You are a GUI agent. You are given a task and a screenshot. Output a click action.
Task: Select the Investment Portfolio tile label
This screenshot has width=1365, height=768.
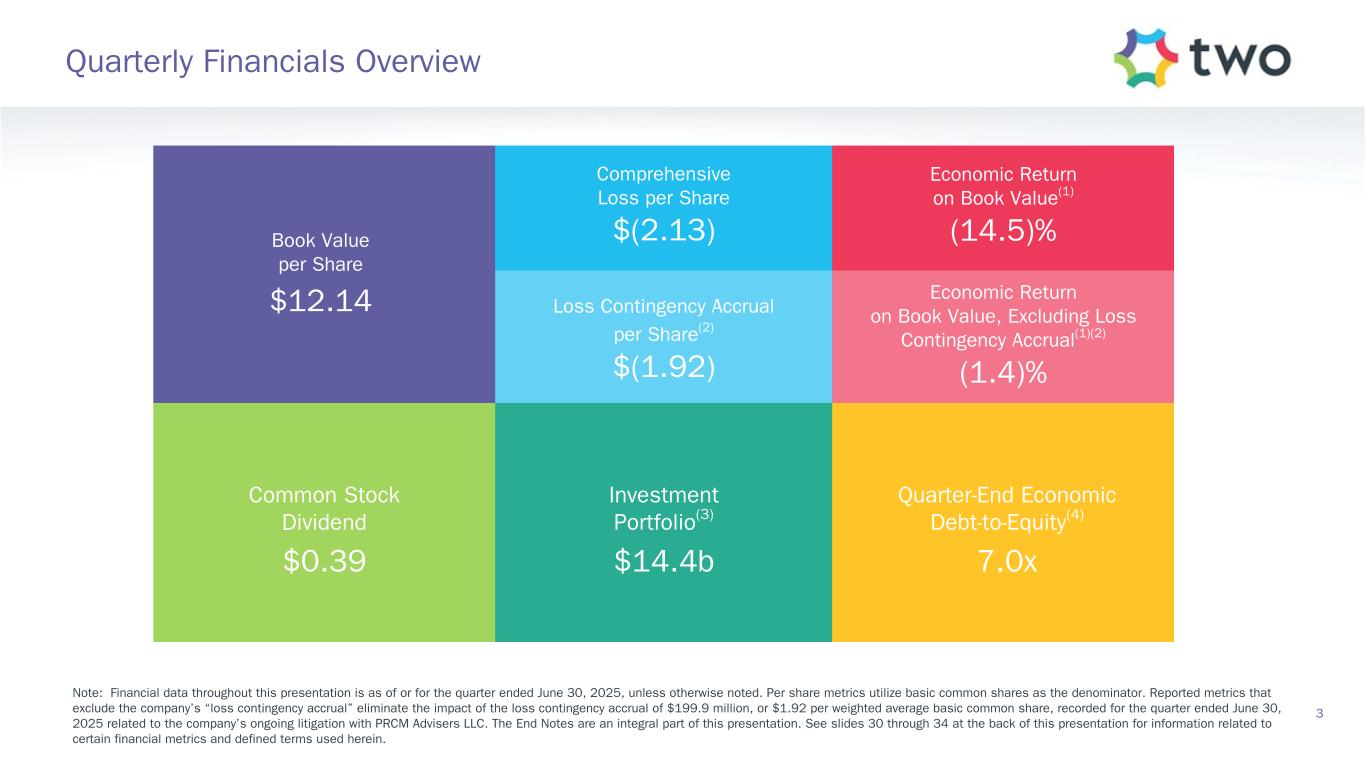point(664,508)
